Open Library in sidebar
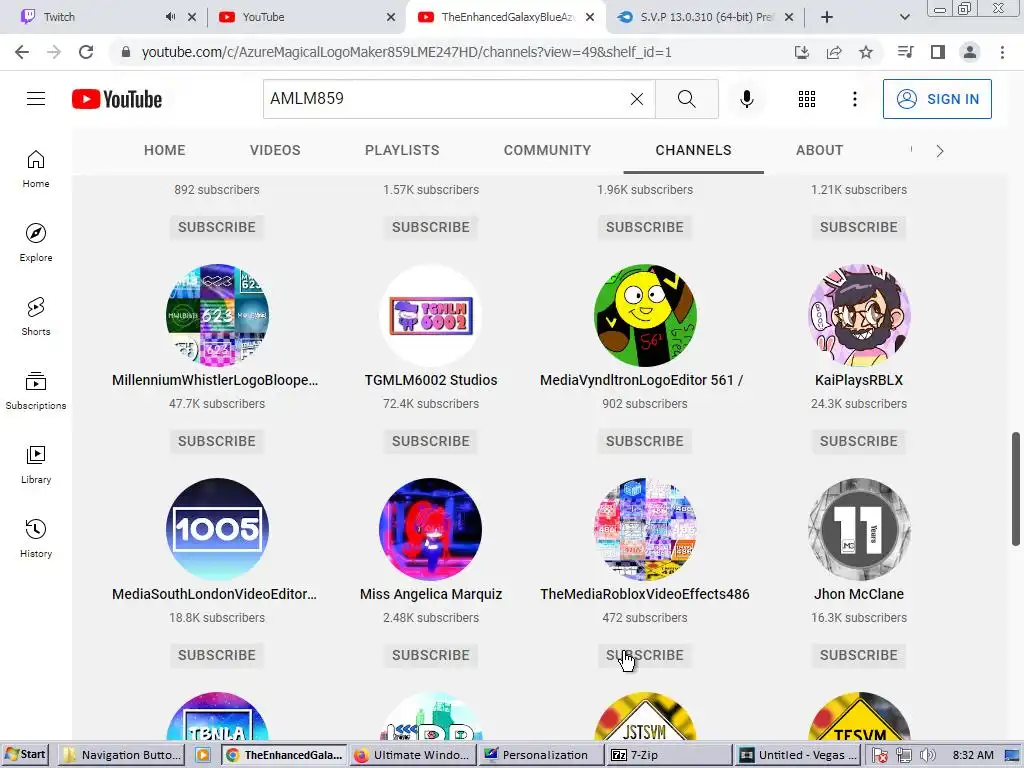 click(x=36, y=464)
